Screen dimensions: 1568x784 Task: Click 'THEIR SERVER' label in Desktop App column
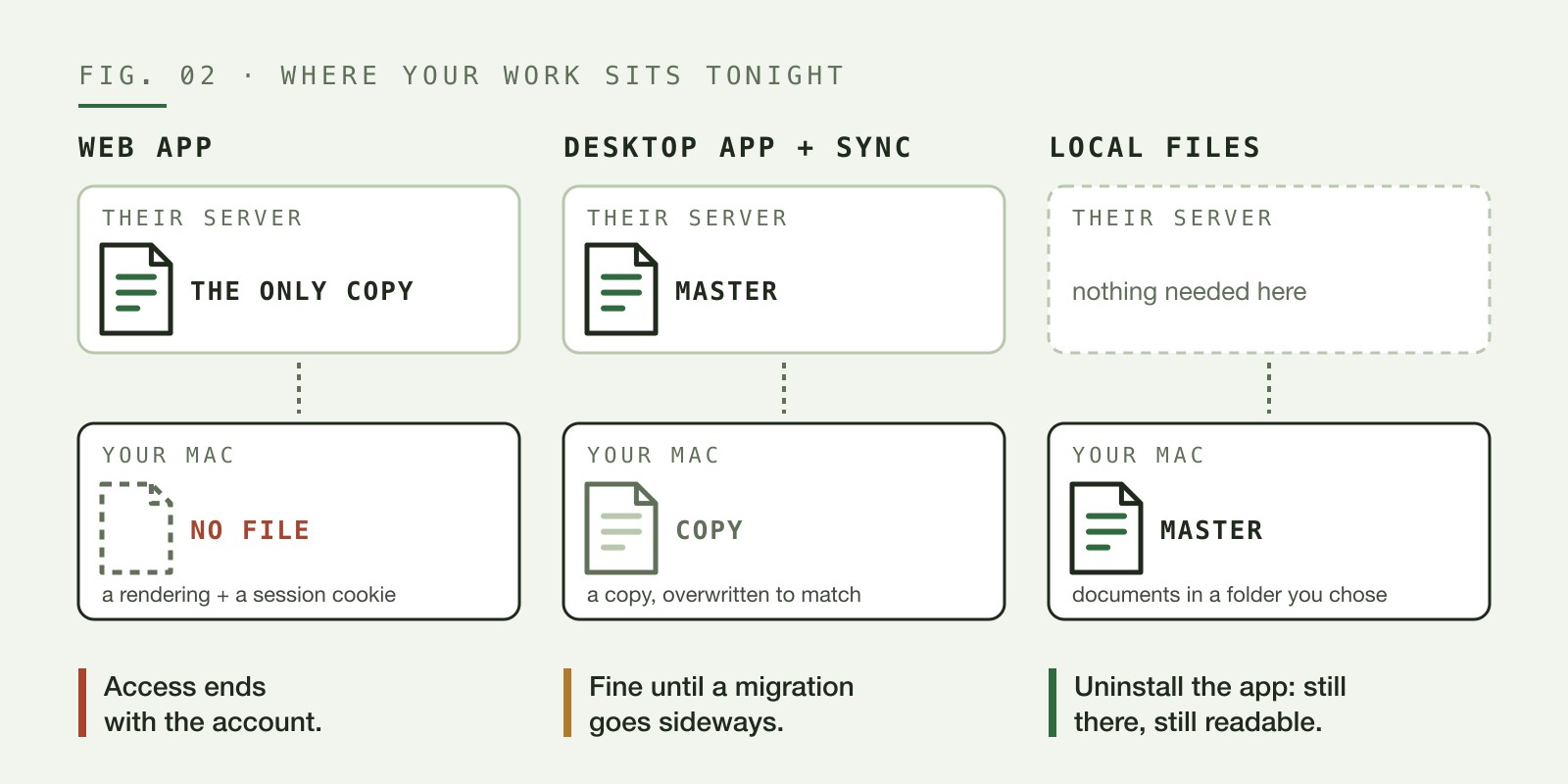[x=687, y=219]
